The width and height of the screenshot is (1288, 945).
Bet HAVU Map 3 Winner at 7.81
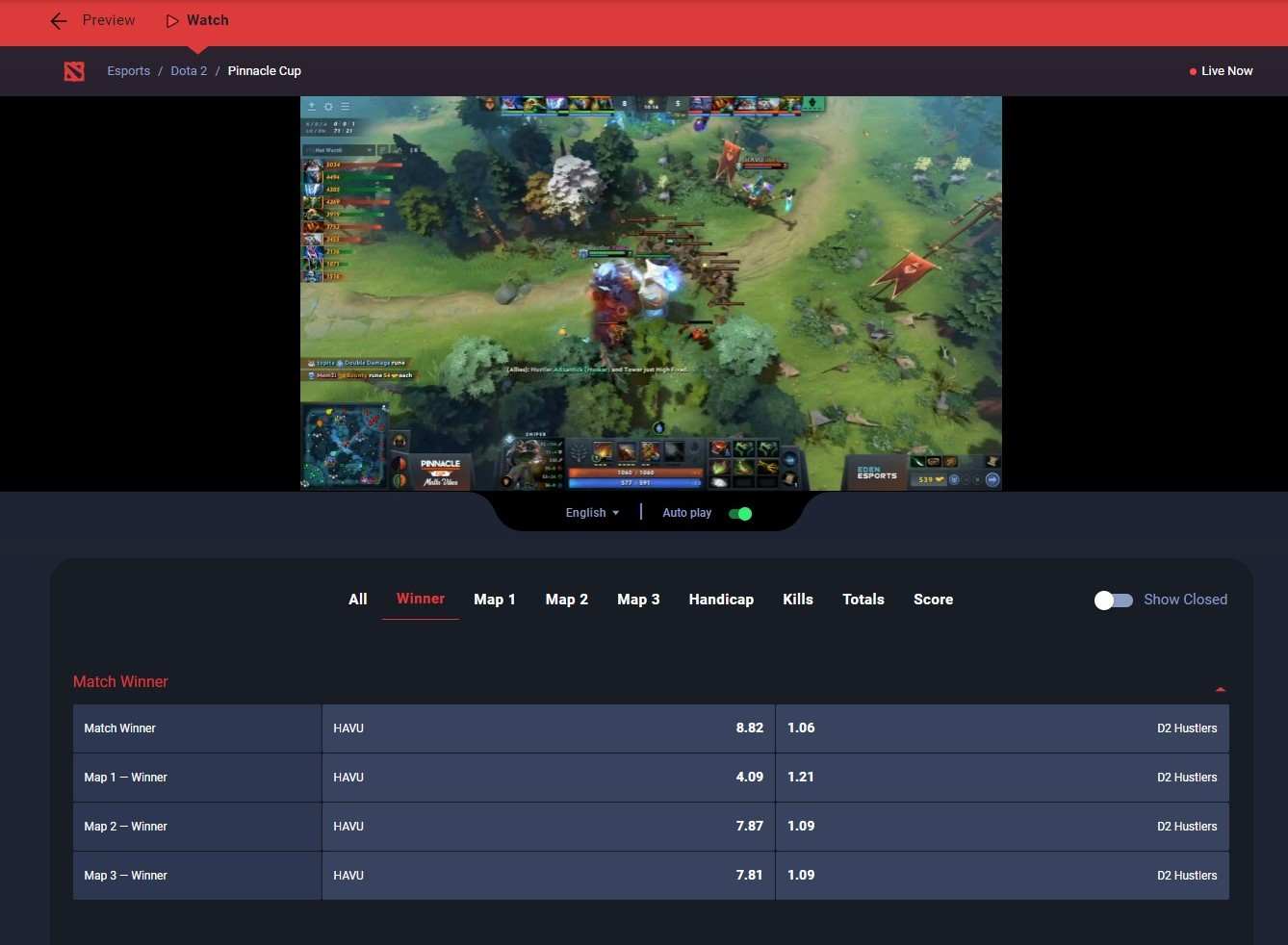549,876
